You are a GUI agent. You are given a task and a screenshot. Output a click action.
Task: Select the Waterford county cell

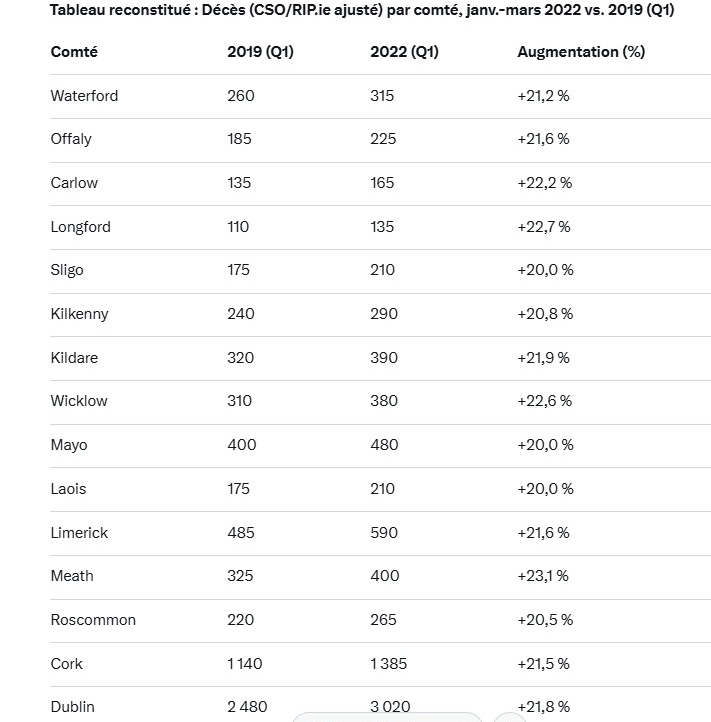[84, 96]
